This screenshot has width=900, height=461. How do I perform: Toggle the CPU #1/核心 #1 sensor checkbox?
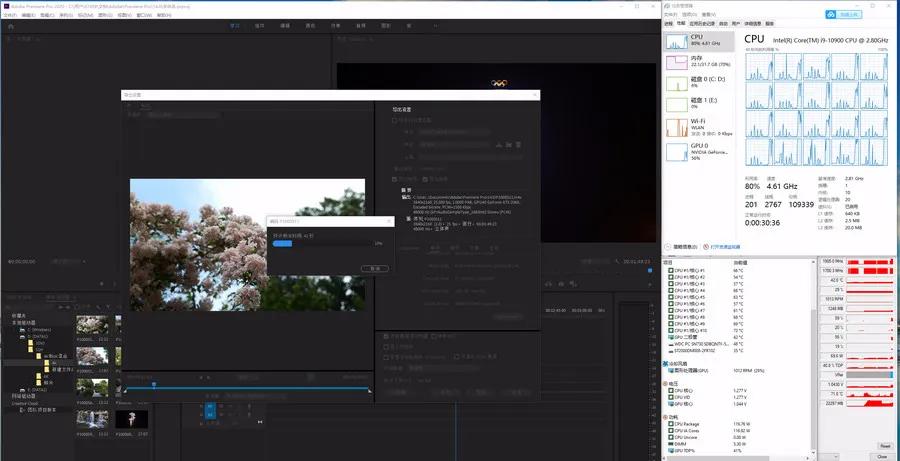670,271
